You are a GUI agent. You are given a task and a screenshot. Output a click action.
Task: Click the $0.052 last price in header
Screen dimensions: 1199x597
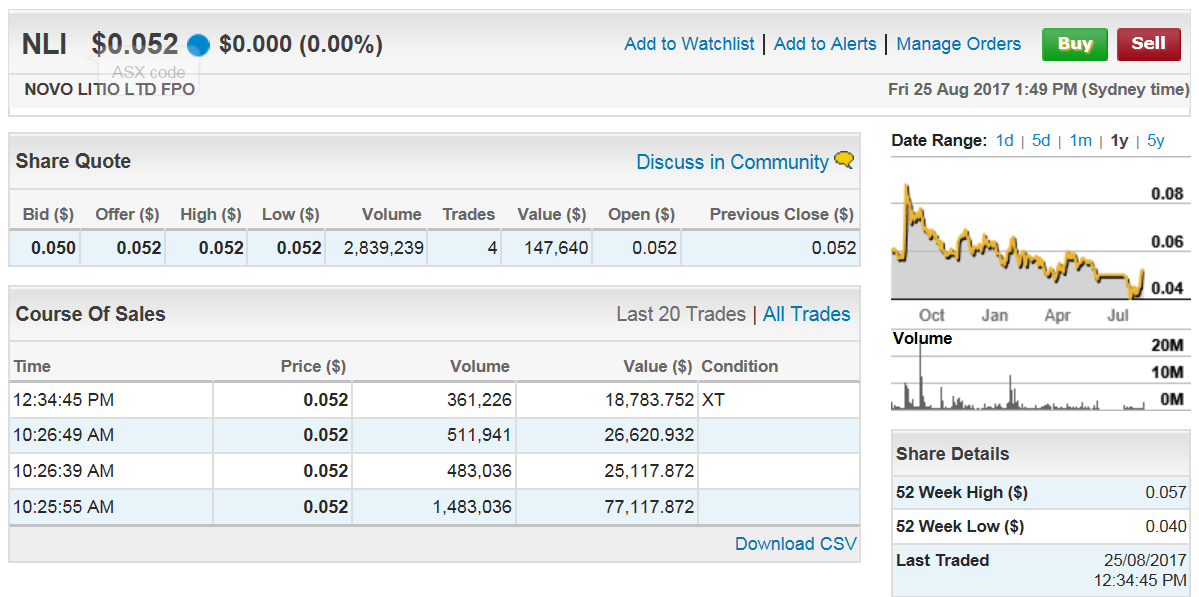coord(135,44)
